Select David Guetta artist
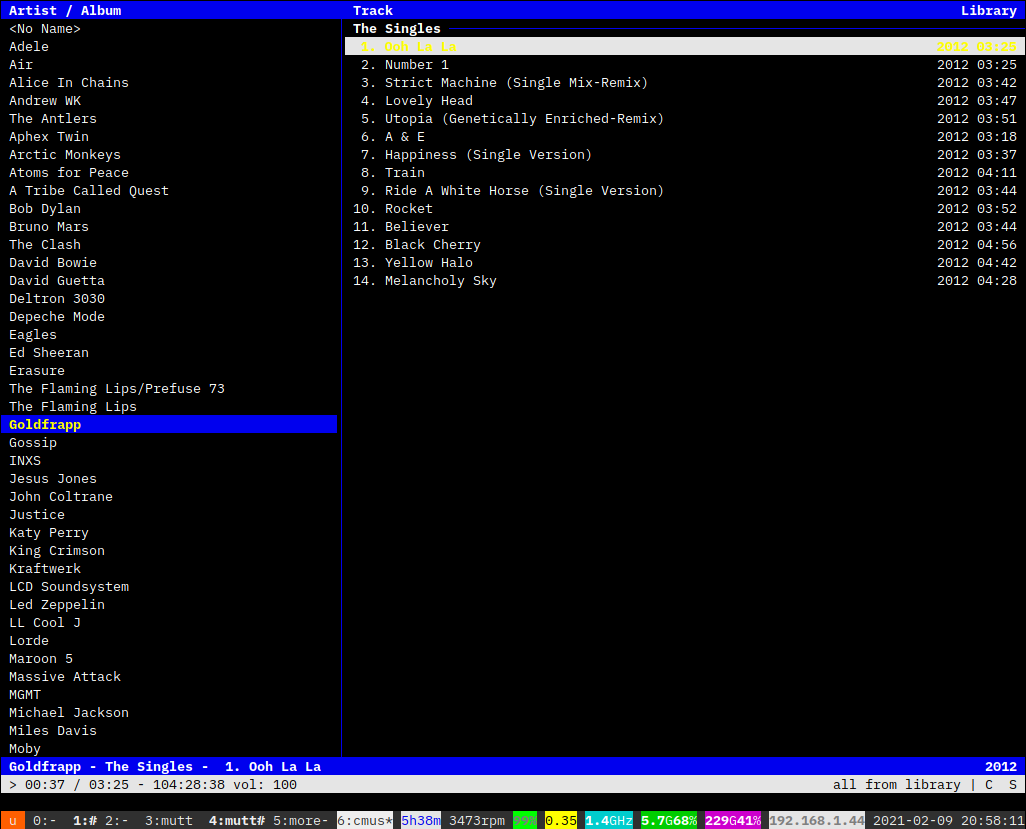Viewport: 1026px width, 829px height. (x=169, y=281)
